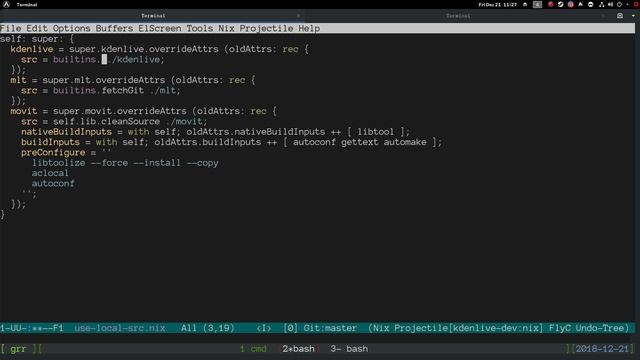Viewport: 640px width, 360px height.
Task: Click the grr hostname in status line
Action: coord(18,349)
